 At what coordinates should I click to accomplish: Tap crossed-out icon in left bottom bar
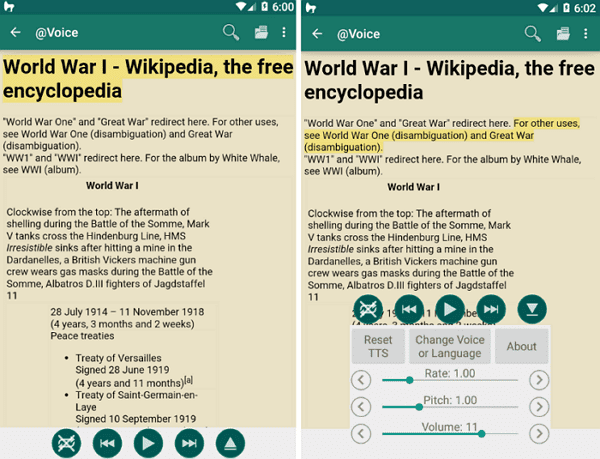coord(66,443)
